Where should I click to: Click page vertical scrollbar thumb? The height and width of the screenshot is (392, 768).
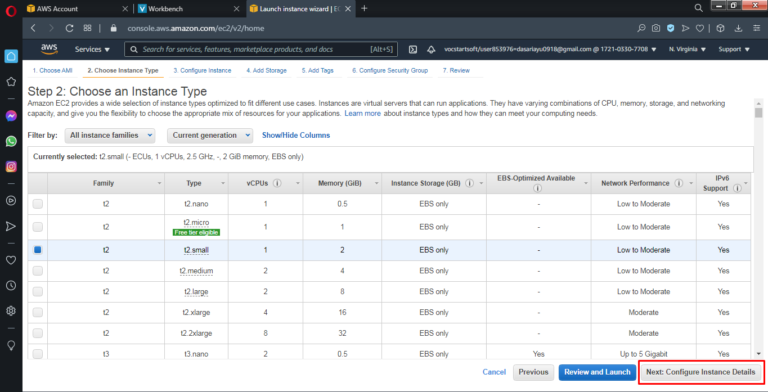pyautogui.click(x=759, y=113)
